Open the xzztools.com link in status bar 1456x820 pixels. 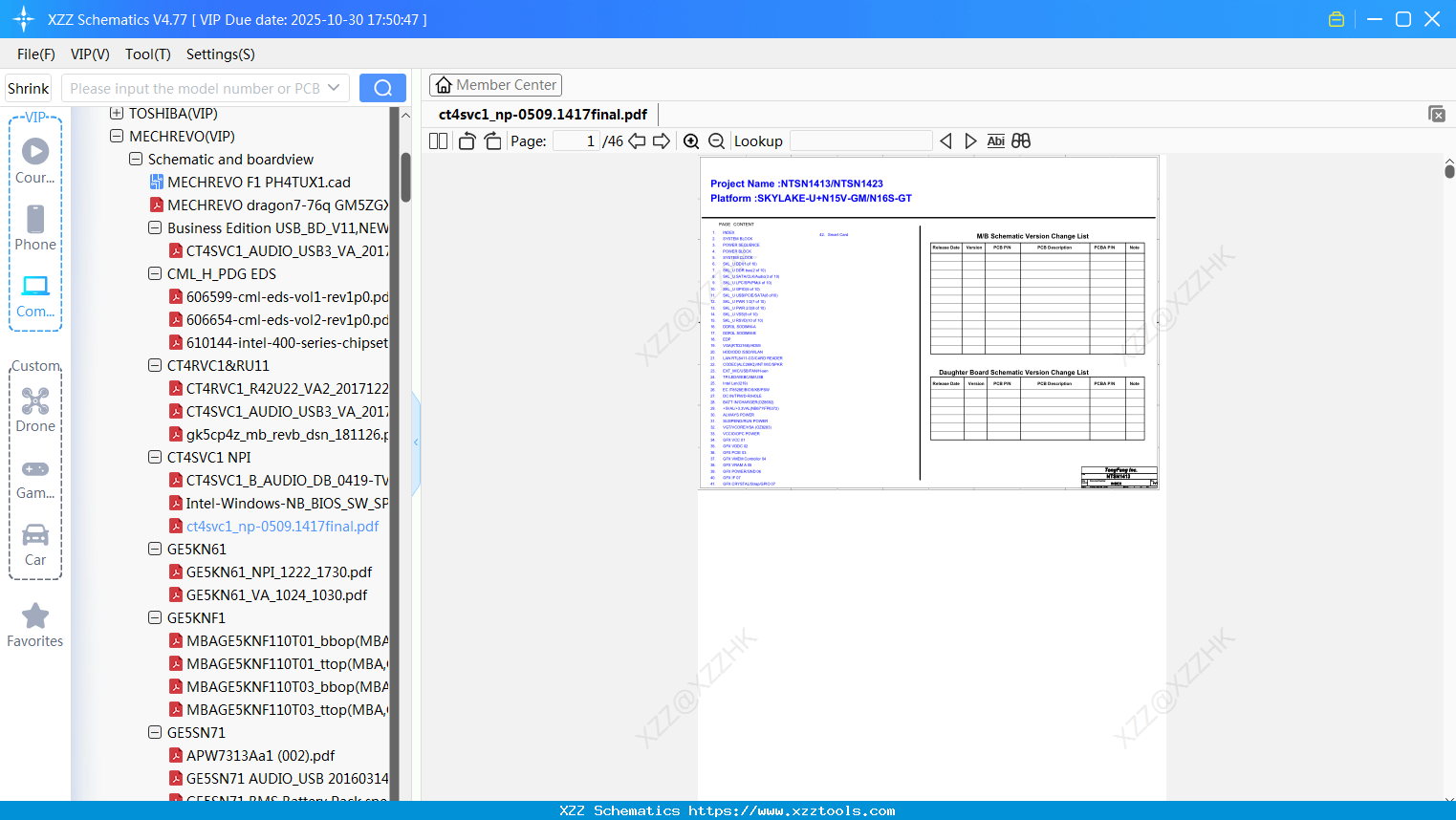(792, 810)
